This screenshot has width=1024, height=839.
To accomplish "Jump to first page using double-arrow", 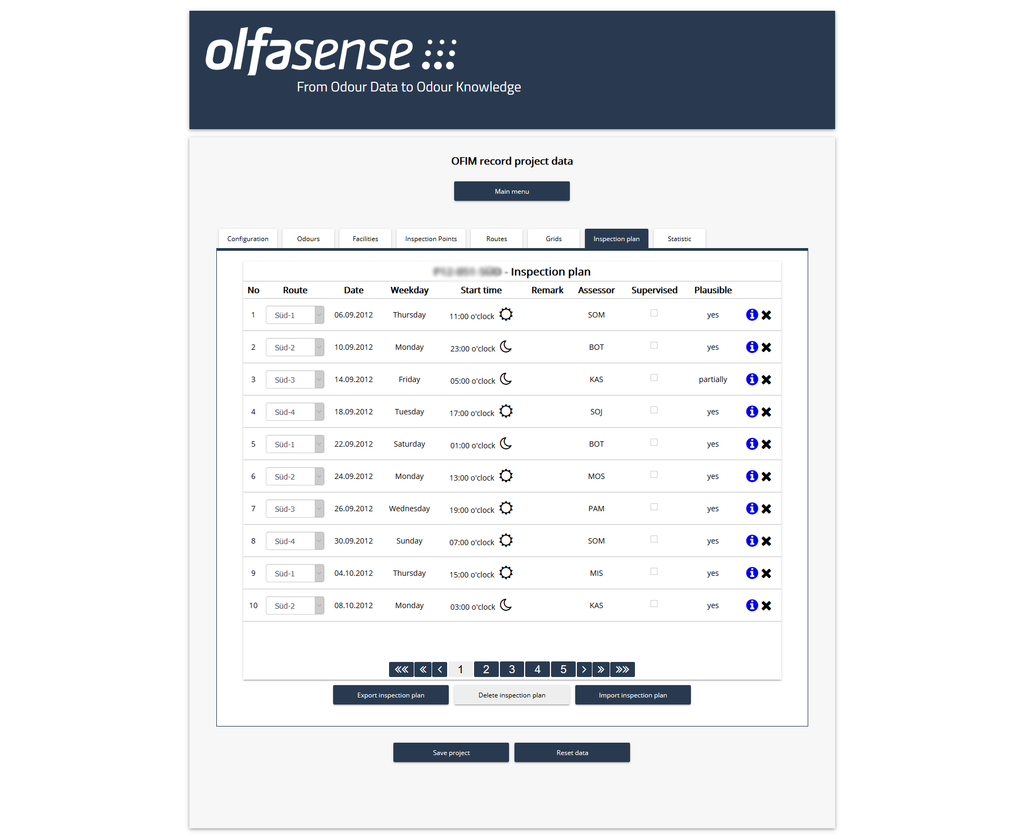I will 401,670.
